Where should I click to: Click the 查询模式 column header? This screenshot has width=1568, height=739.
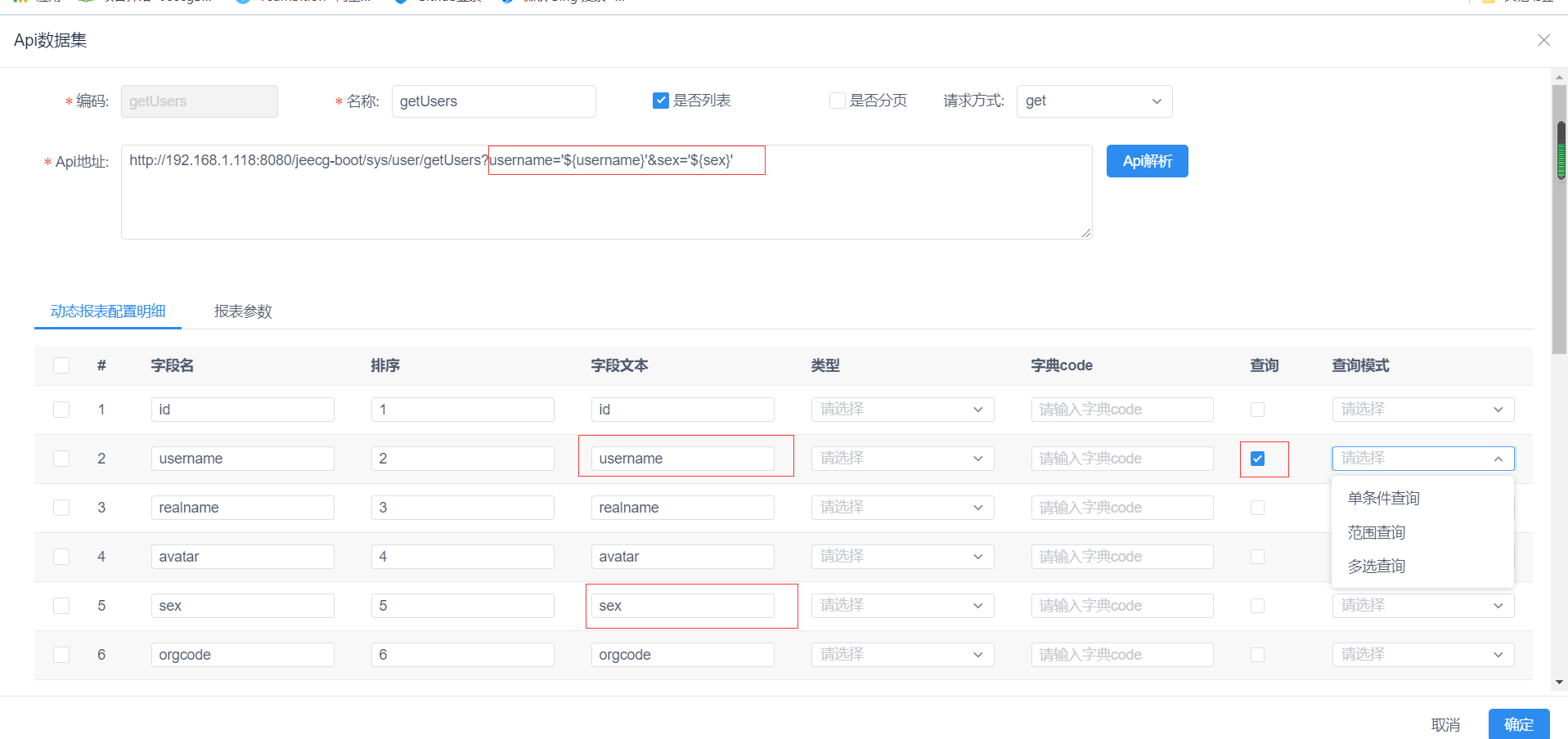(1360, 365)
